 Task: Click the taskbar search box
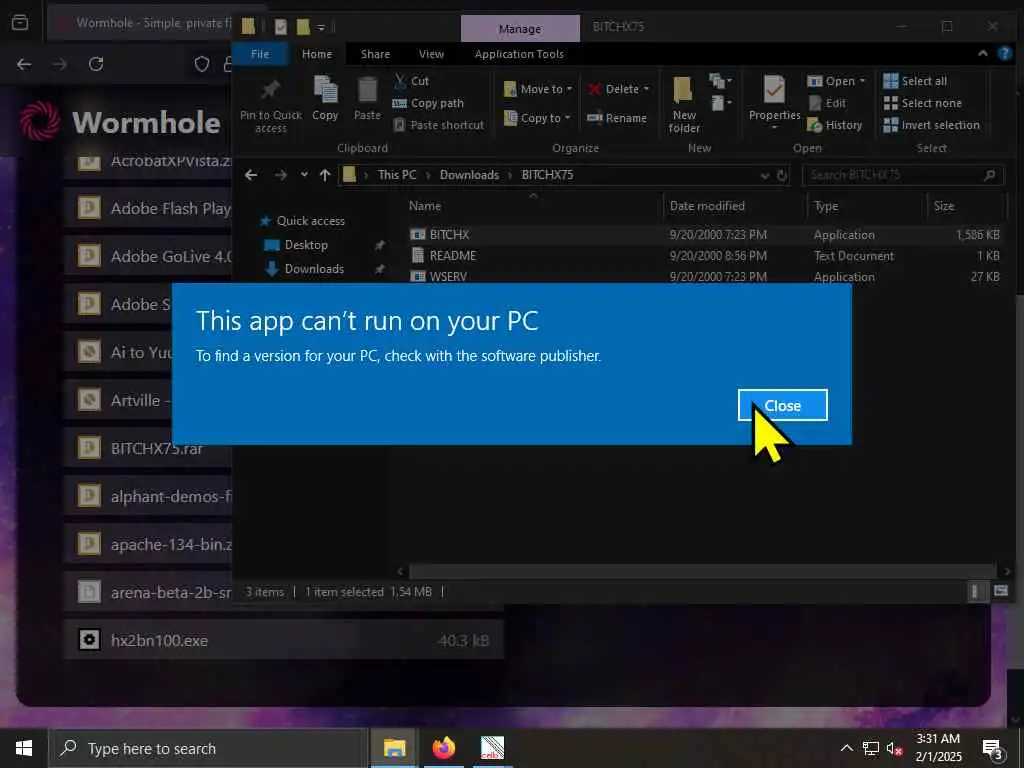[x=208, y=748]
